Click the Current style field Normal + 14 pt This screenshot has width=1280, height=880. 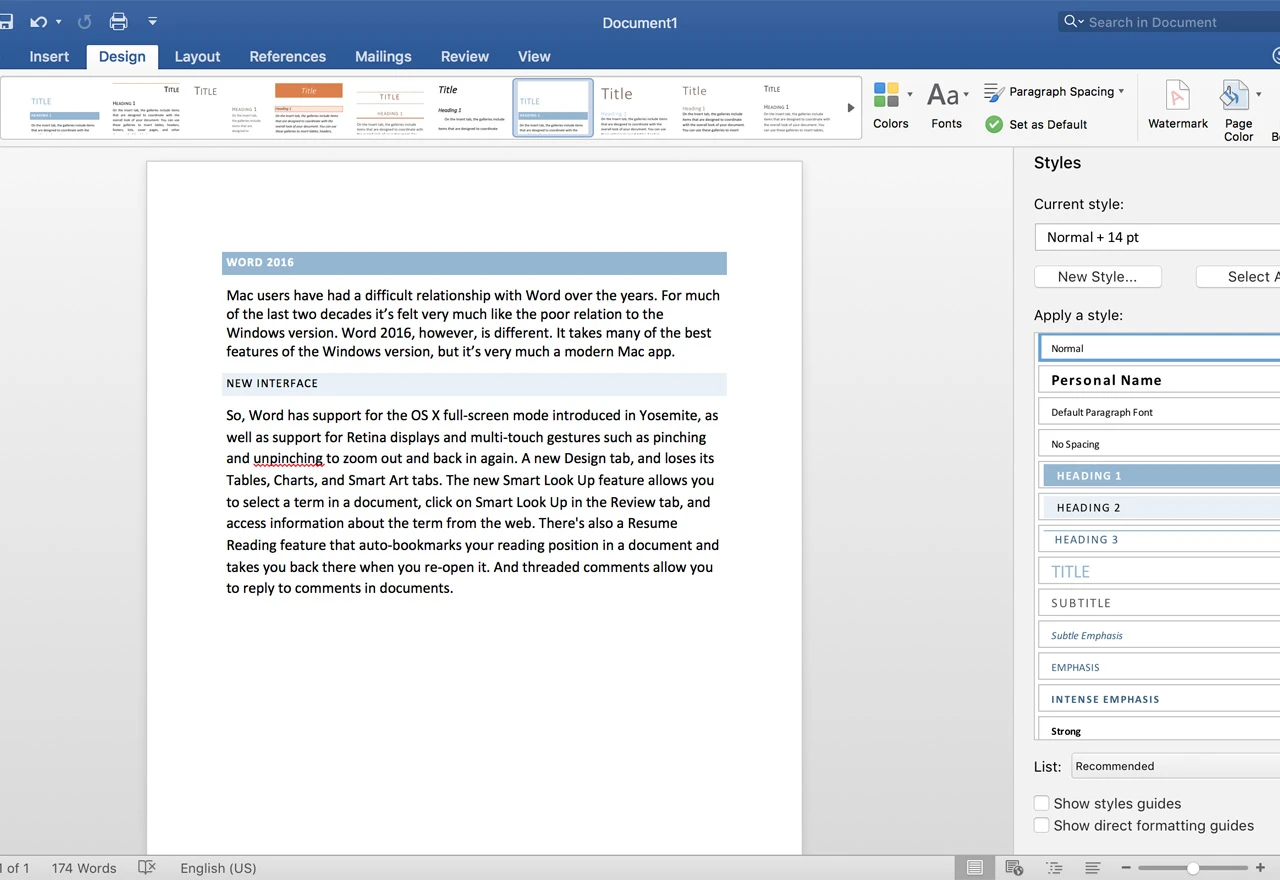coord(1157,237)
